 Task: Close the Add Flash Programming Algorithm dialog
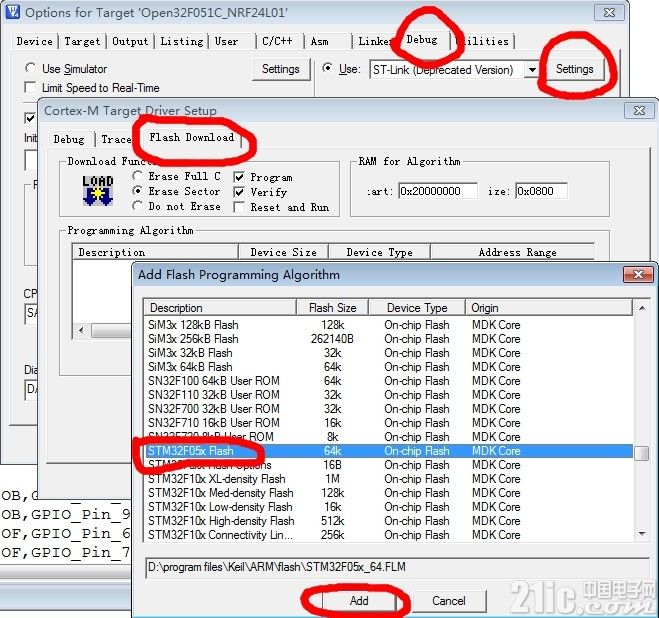coord(638,275)
